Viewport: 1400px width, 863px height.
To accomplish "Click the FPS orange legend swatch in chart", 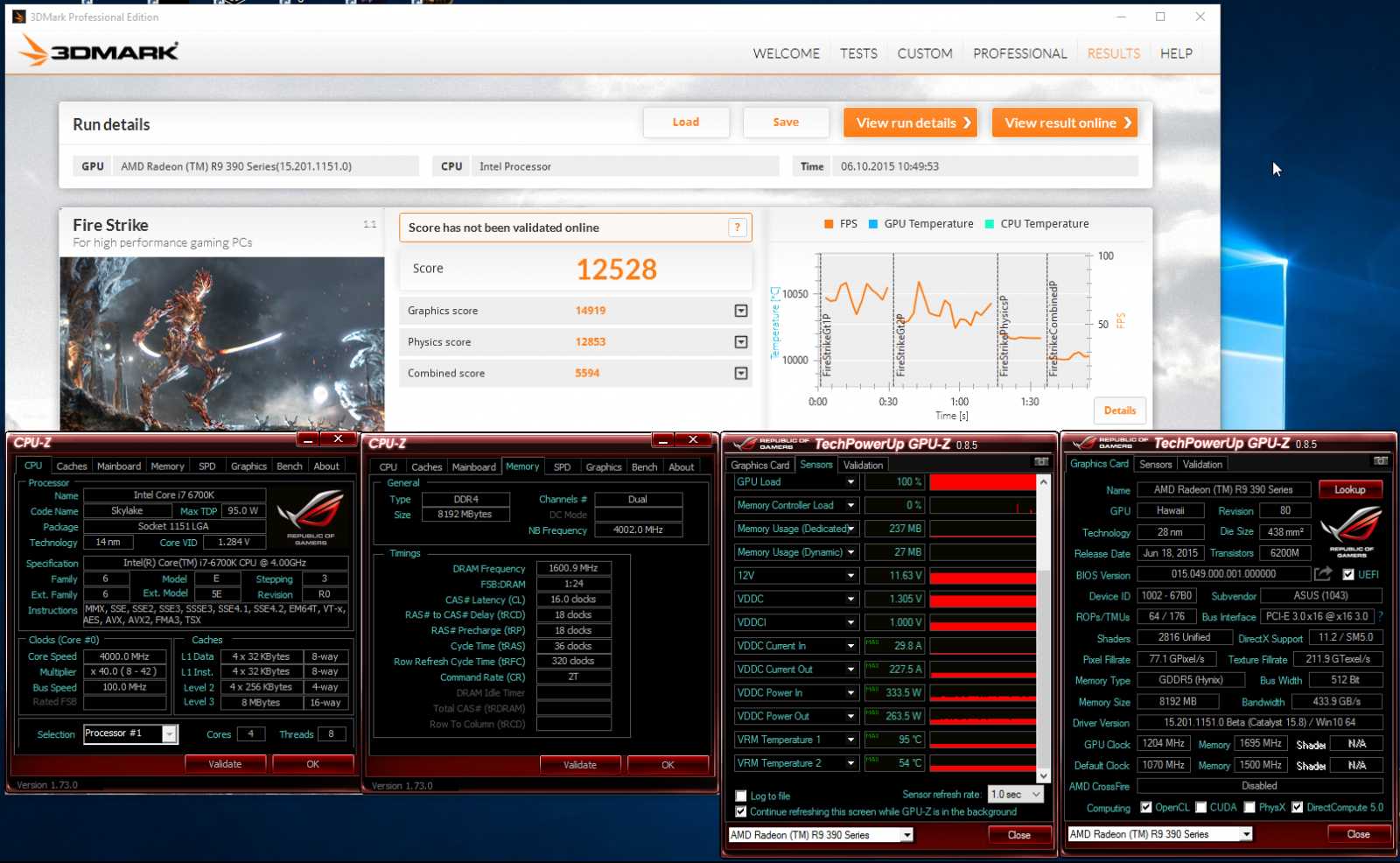I will tap(829, 224).
